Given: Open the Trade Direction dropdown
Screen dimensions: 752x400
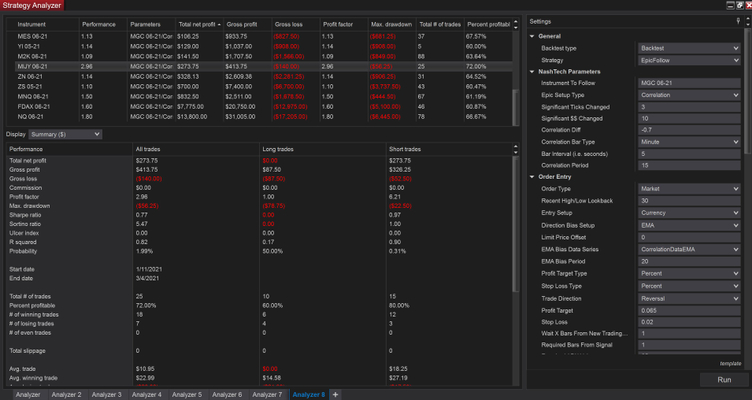Looking at the screenshot, I should click(688, 298).
